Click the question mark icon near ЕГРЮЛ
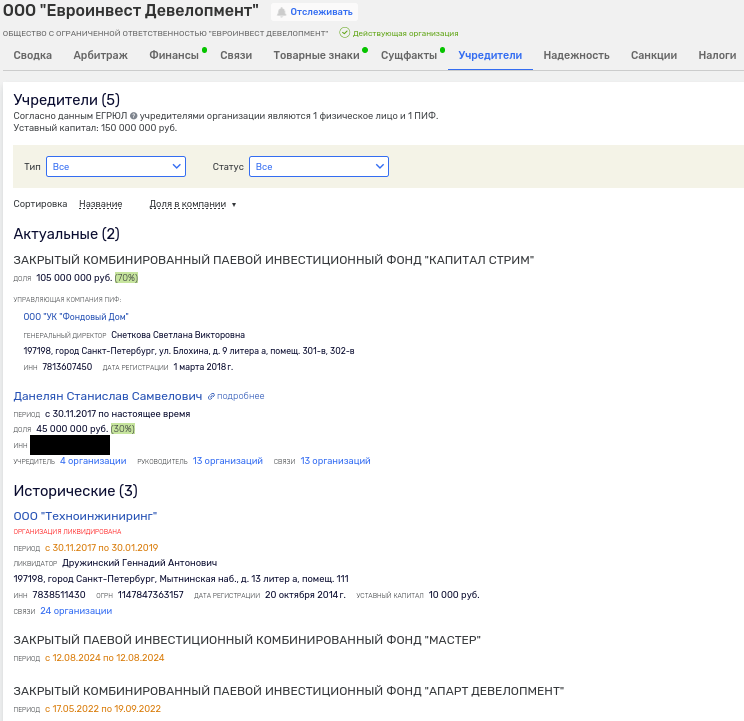 pyautogui.click(x=133, y=116)
